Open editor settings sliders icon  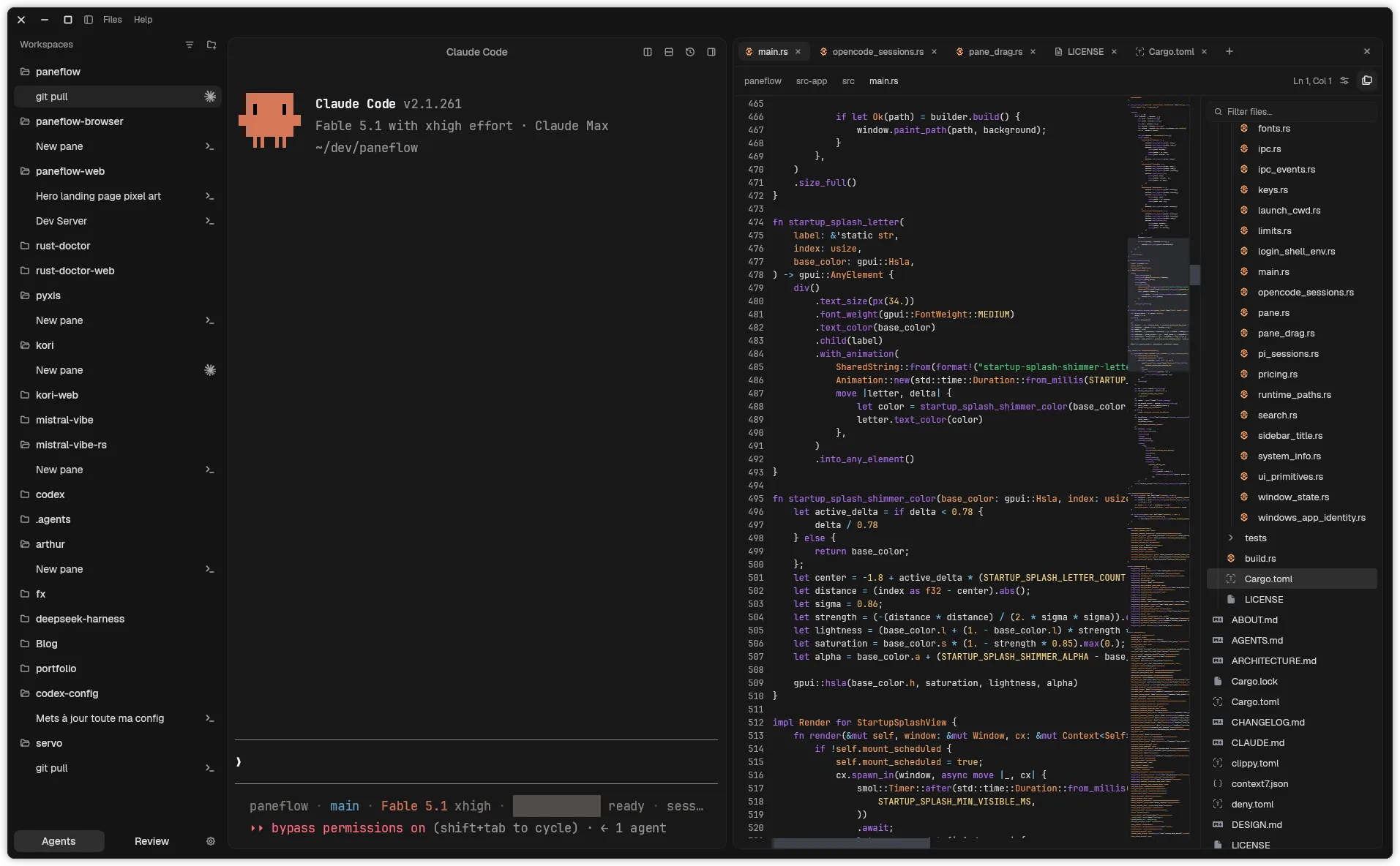pyautogui.click(x=1344, y=81)
